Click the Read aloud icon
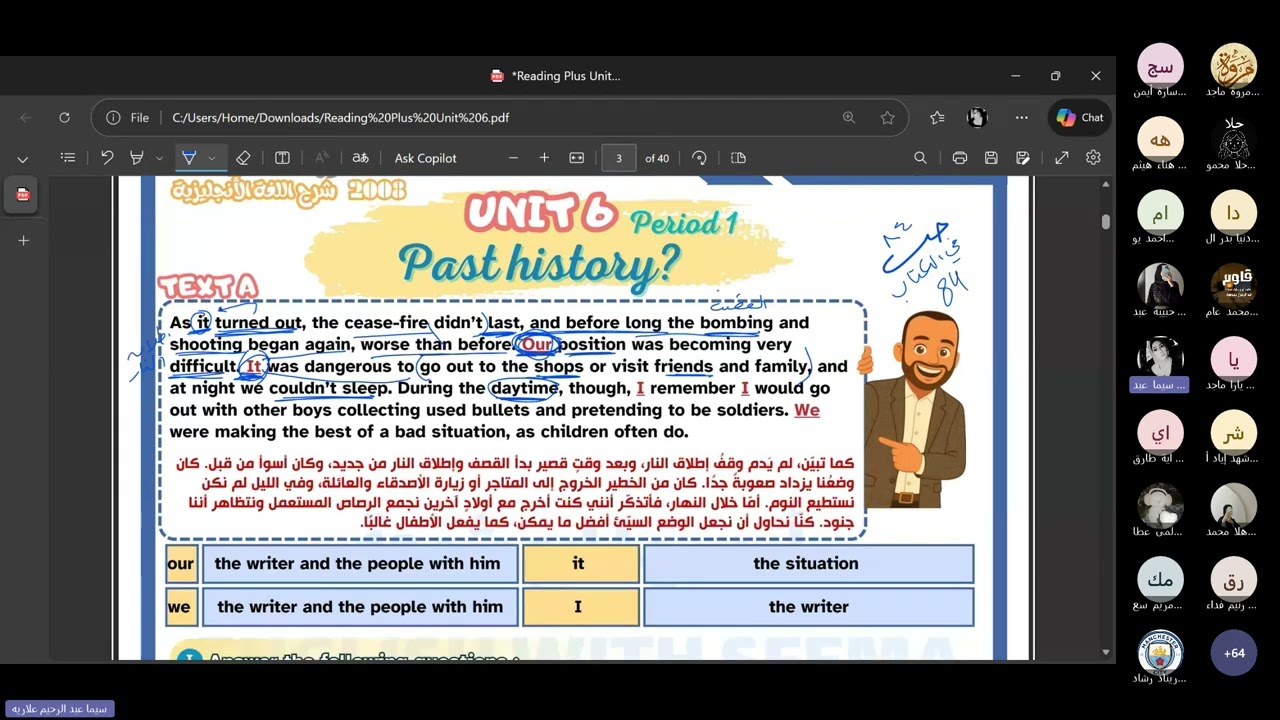Image resolution: width=1280 pixels, height=720 pixels. (322, 158)
